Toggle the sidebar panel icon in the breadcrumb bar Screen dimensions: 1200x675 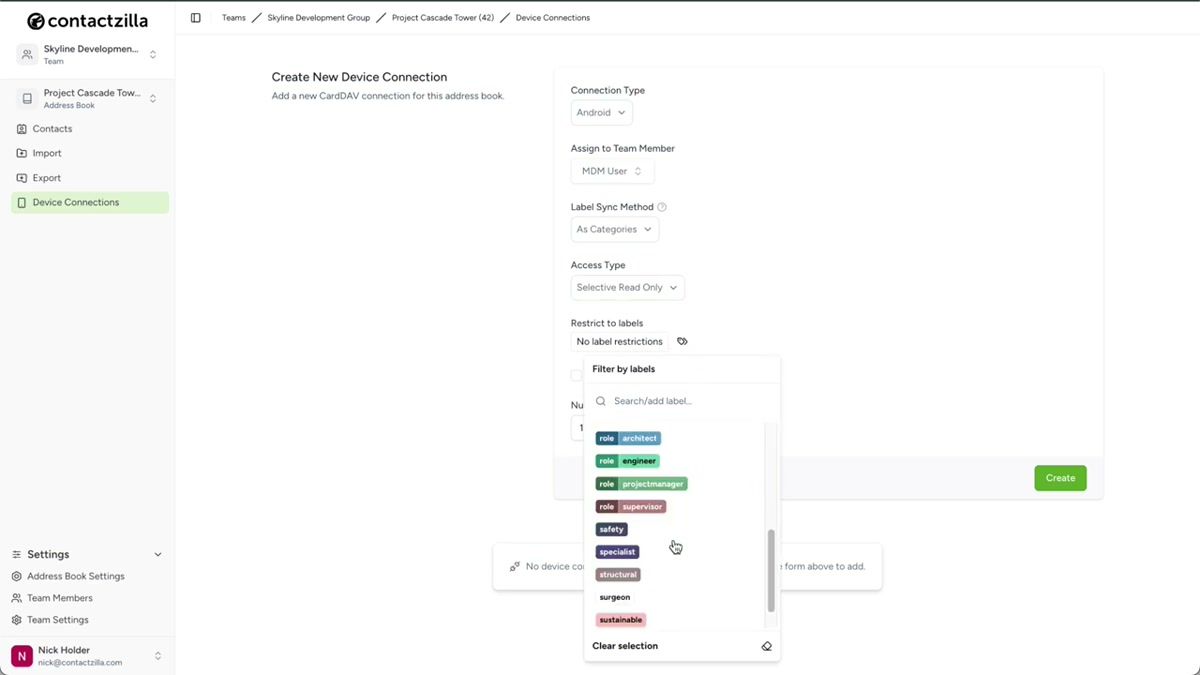(x=196, y=17)
